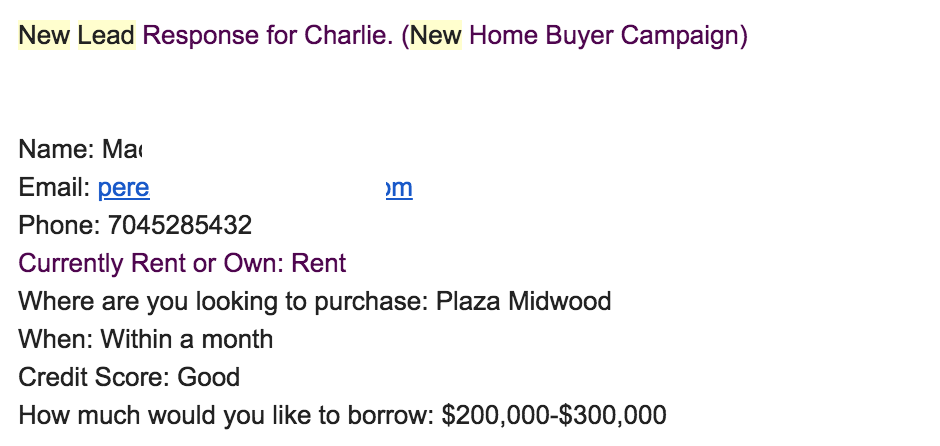940x446 pixels.
Task: Click the highlighted word "Lead"
Action: [x=105, y=36]
